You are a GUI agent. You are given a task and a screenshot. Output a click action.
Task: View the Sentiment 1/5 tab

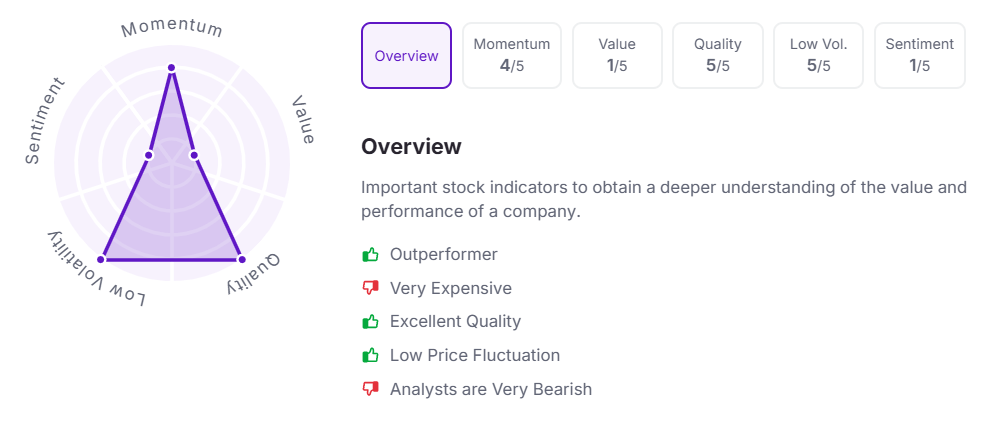point(920,56)
